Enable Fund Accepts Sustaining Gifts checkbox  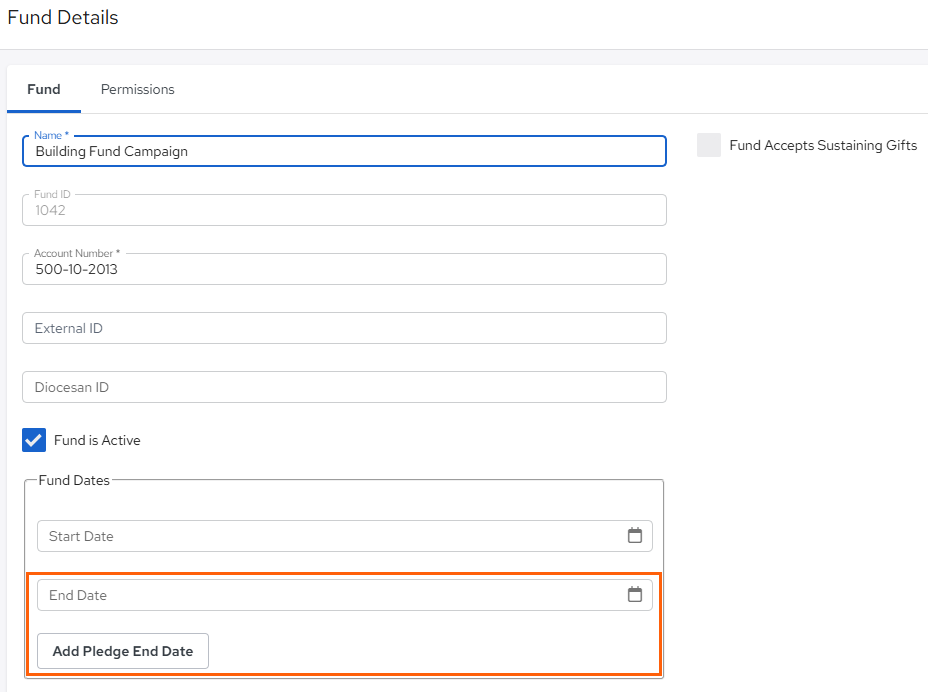pyautogui.click(x=708, y=145)
